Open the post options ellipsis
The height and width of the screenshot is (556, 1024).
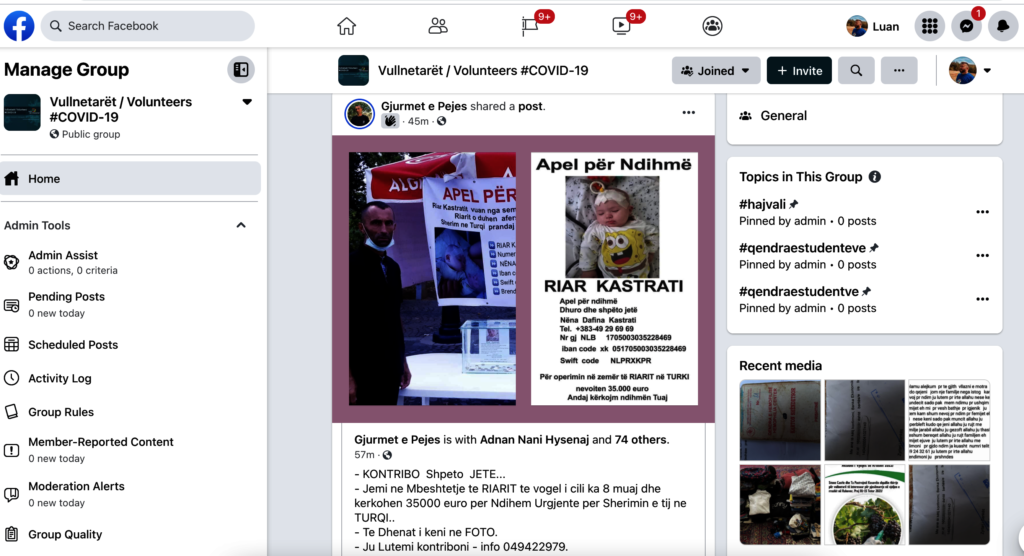pyautogui.click(x=688, y=112)
